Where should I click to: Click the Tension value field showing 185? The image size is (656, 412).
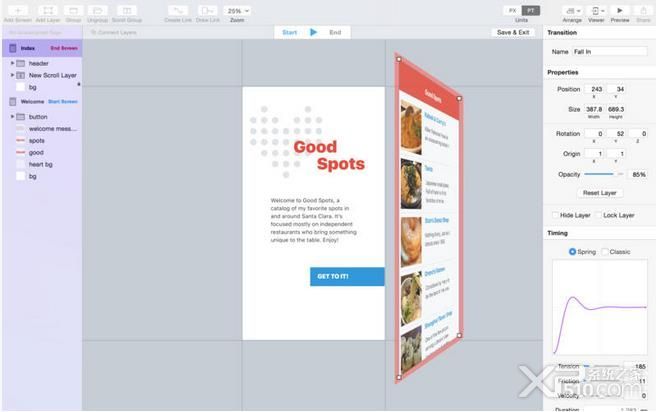click(x=636, y=366)
